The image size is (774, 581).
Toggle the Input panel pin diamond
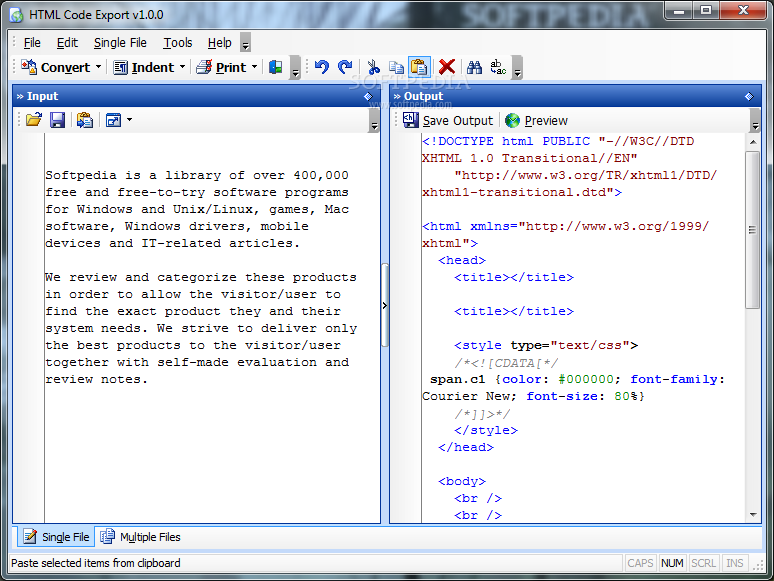pyautogui.click(x=368, y=96)
